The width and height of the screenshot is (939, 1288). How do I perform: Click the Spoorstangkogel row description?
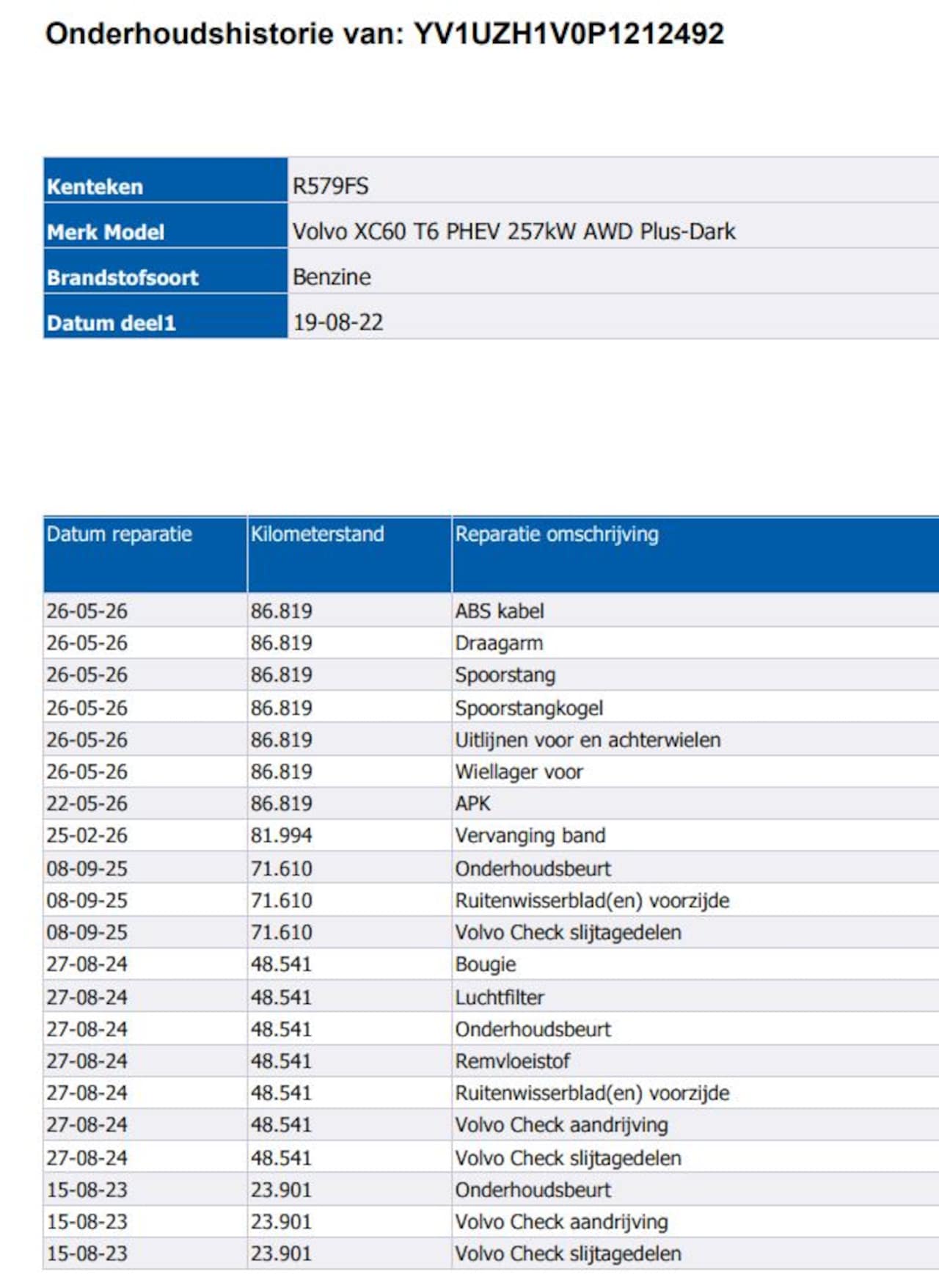coord(529,708)
